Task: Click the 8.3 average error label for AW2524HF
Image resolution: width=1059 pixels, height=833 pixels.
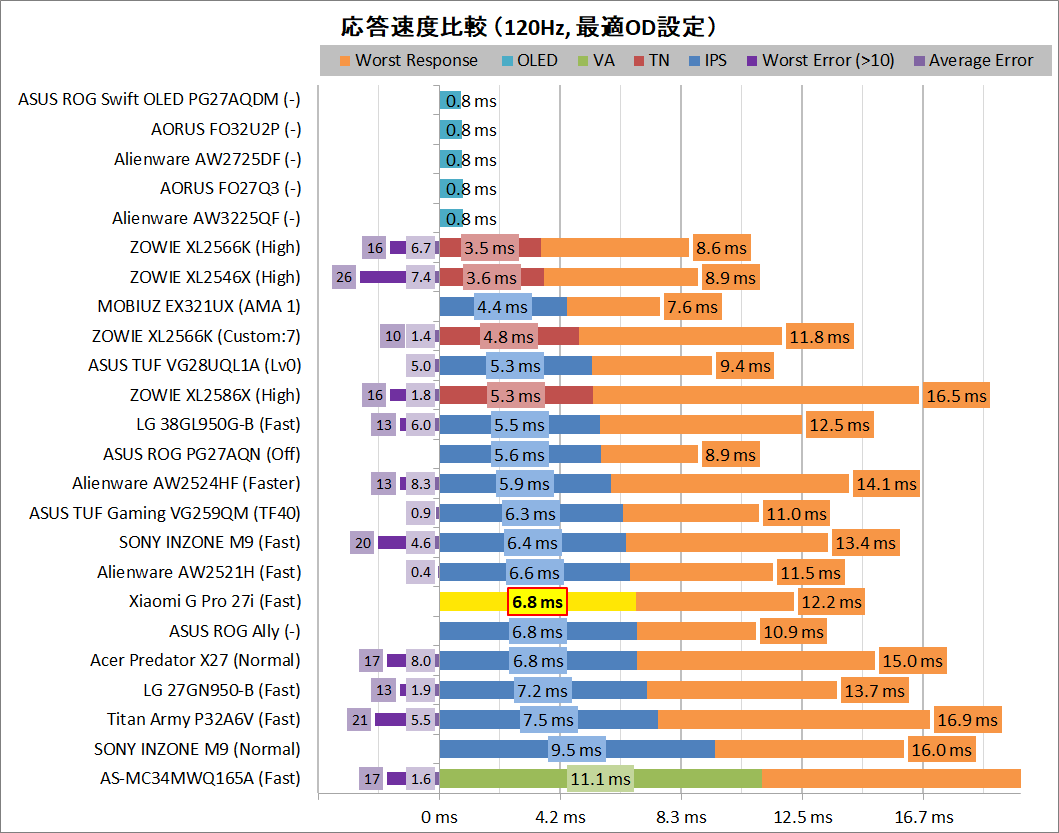Action: point(421,484)
